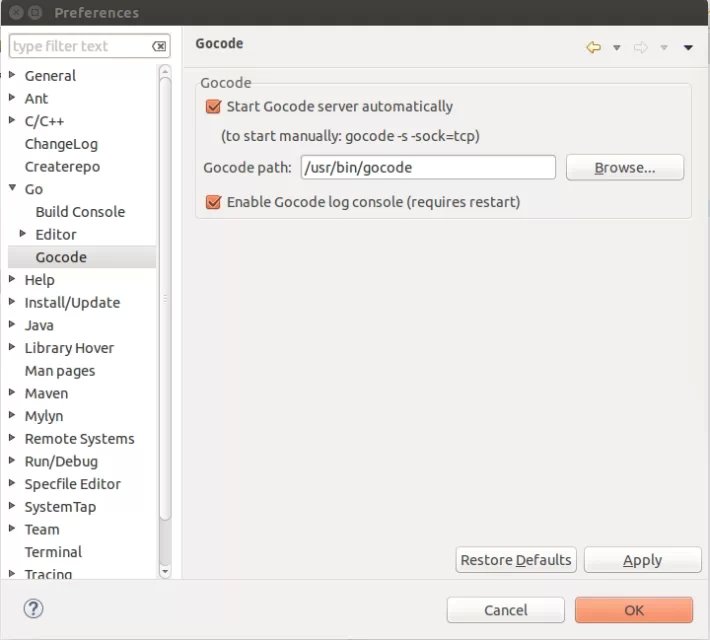Select the Java preferences label
The width and height of the screenshot is (710, 640).
[39, 325]
